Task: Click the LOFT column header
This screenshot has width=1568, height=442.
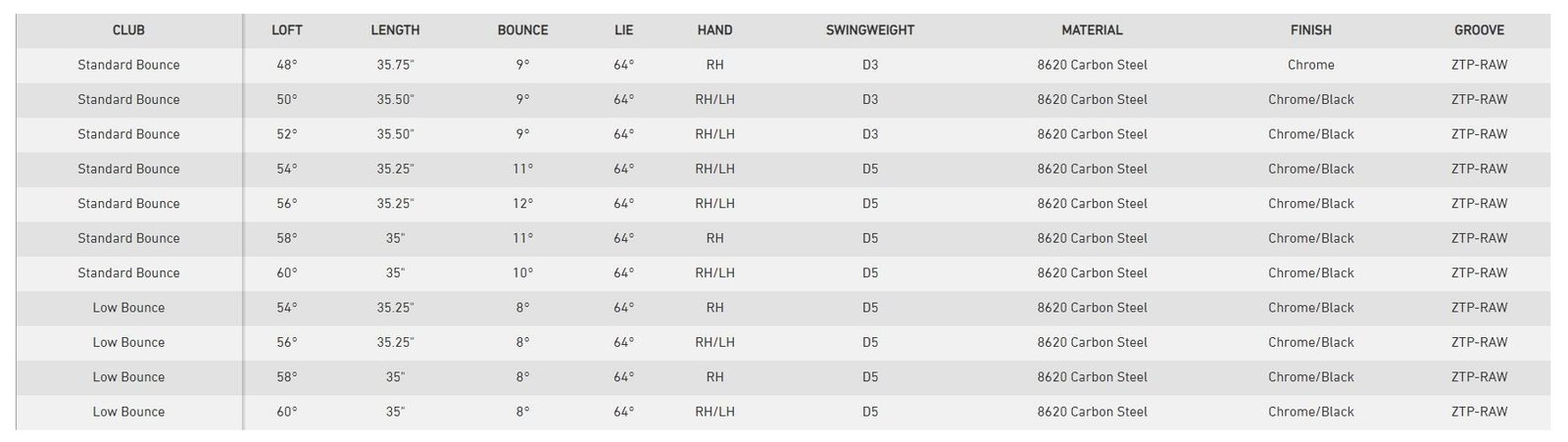Action: click(x=287, y=30)
